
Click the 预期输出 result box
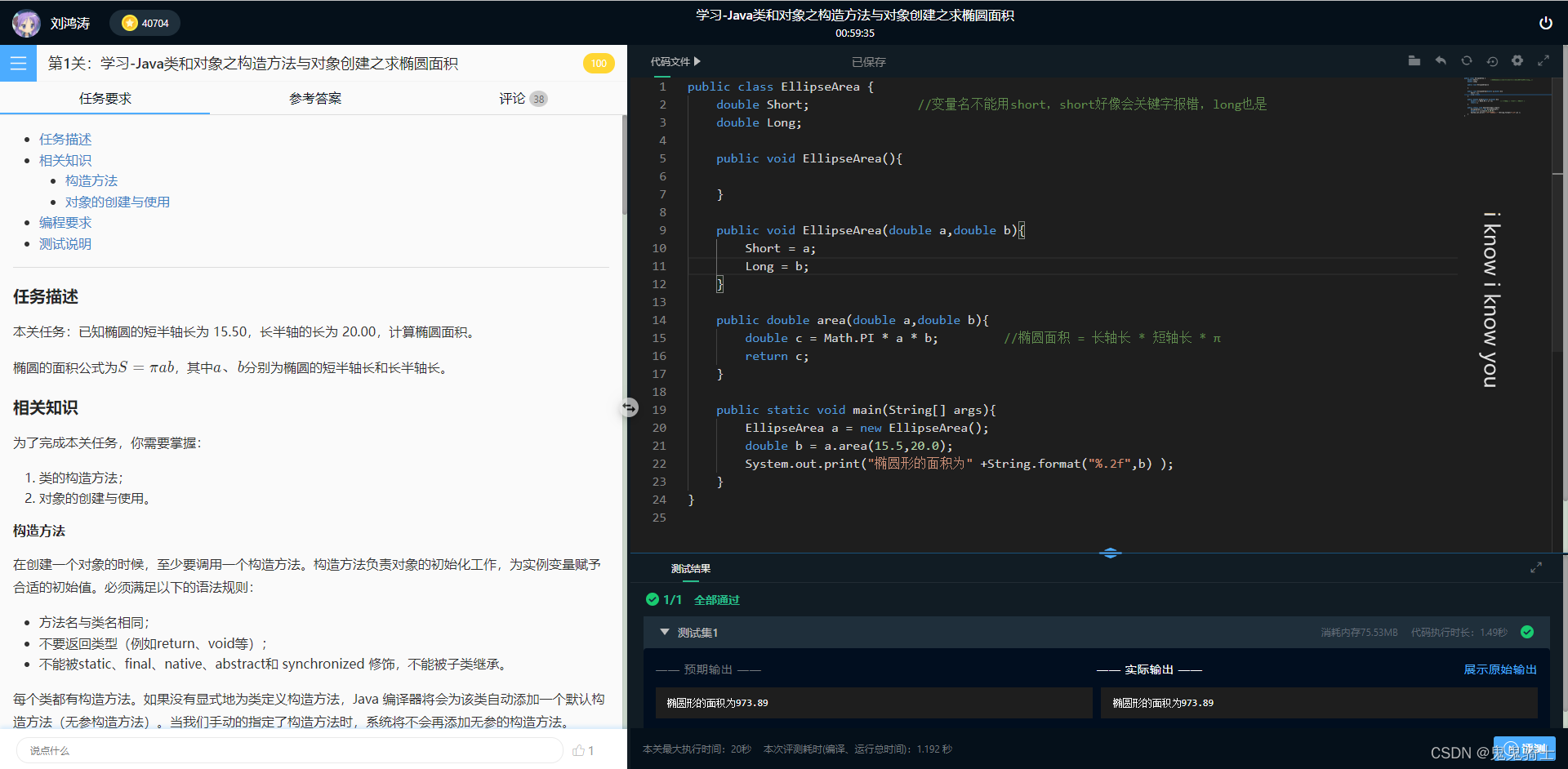point(874,702)
